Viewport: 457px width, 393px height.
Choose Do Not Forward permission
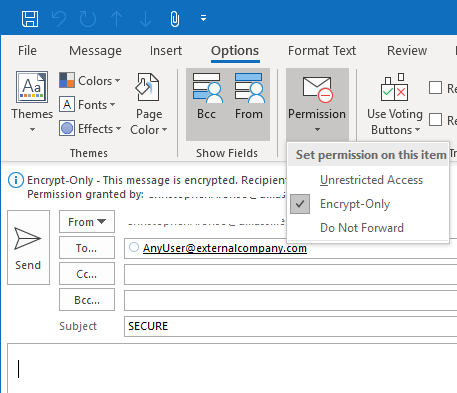click(368, 228)
